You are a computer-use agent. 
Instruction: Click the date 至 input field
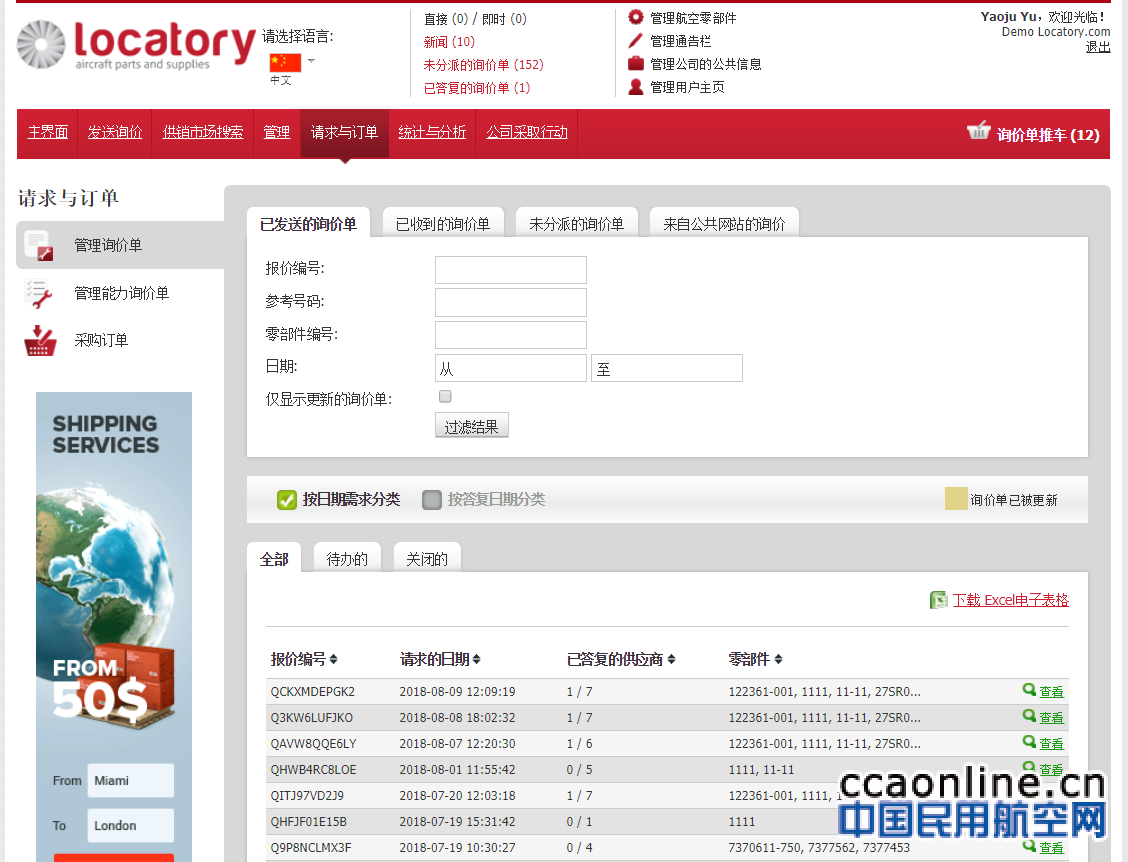(667, 368)
